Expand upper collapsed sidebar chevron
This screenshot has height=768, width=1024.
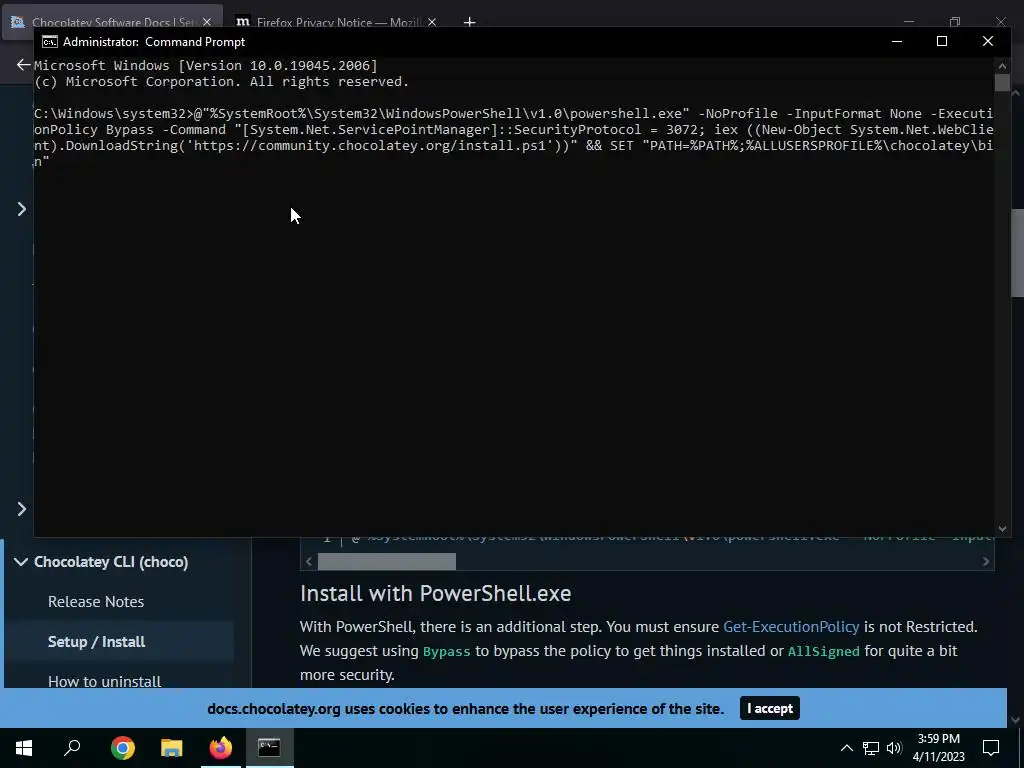[x=22, y=208]
